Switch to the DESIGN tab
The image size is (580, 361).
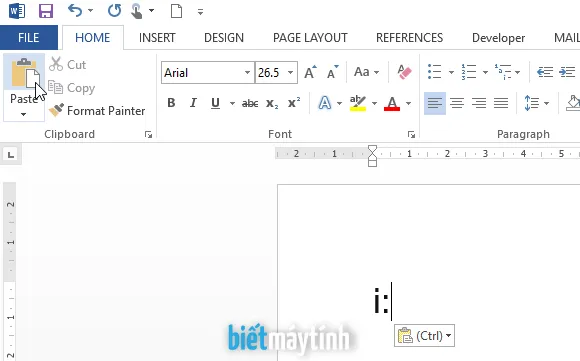[x=224, y=37]
